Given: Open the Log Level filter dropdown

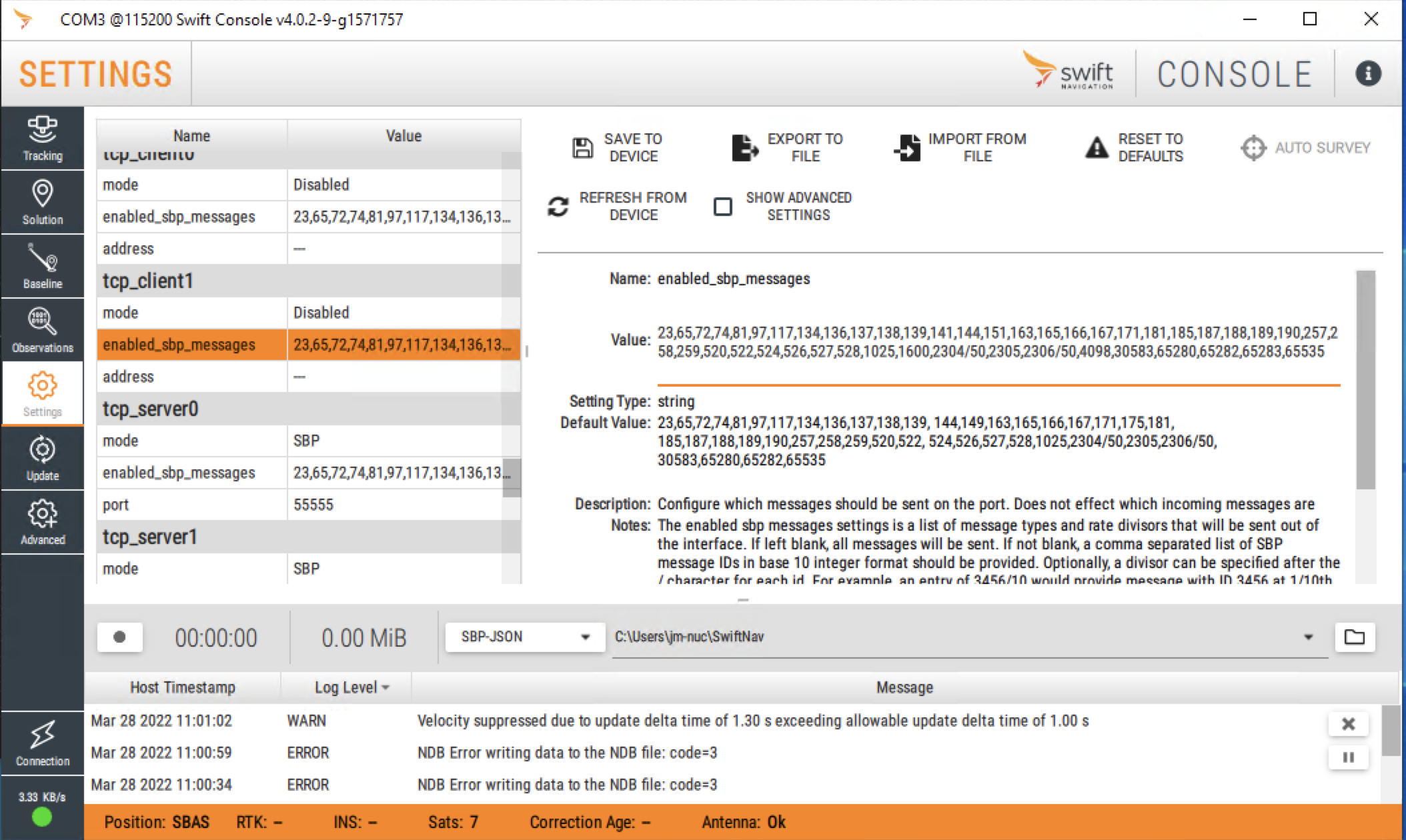Looking at the screenshot, I should pyautogui.click(x=351, y=687).
